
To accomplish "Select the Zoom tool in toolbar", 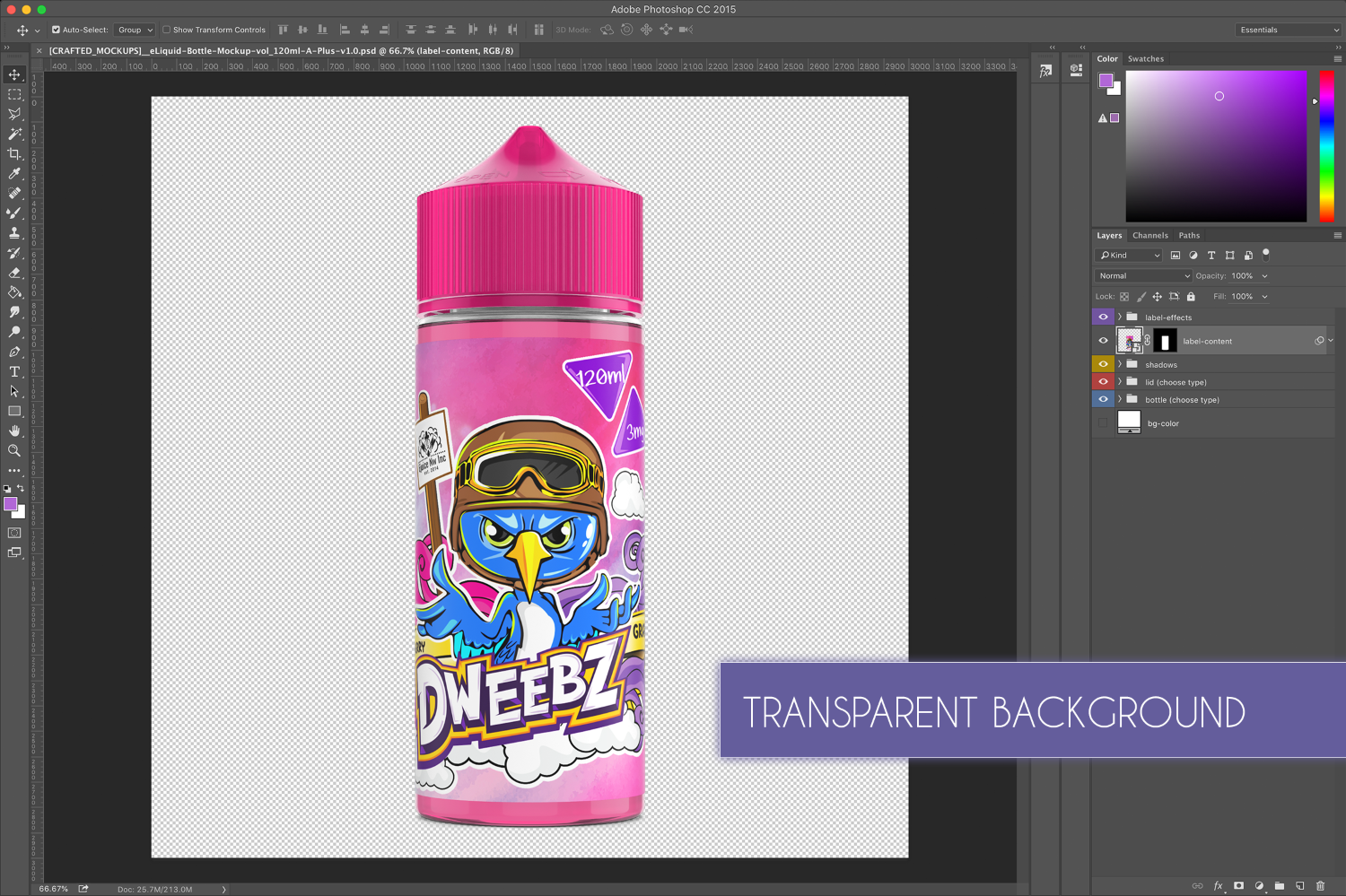I will click(x=14, y=450).
